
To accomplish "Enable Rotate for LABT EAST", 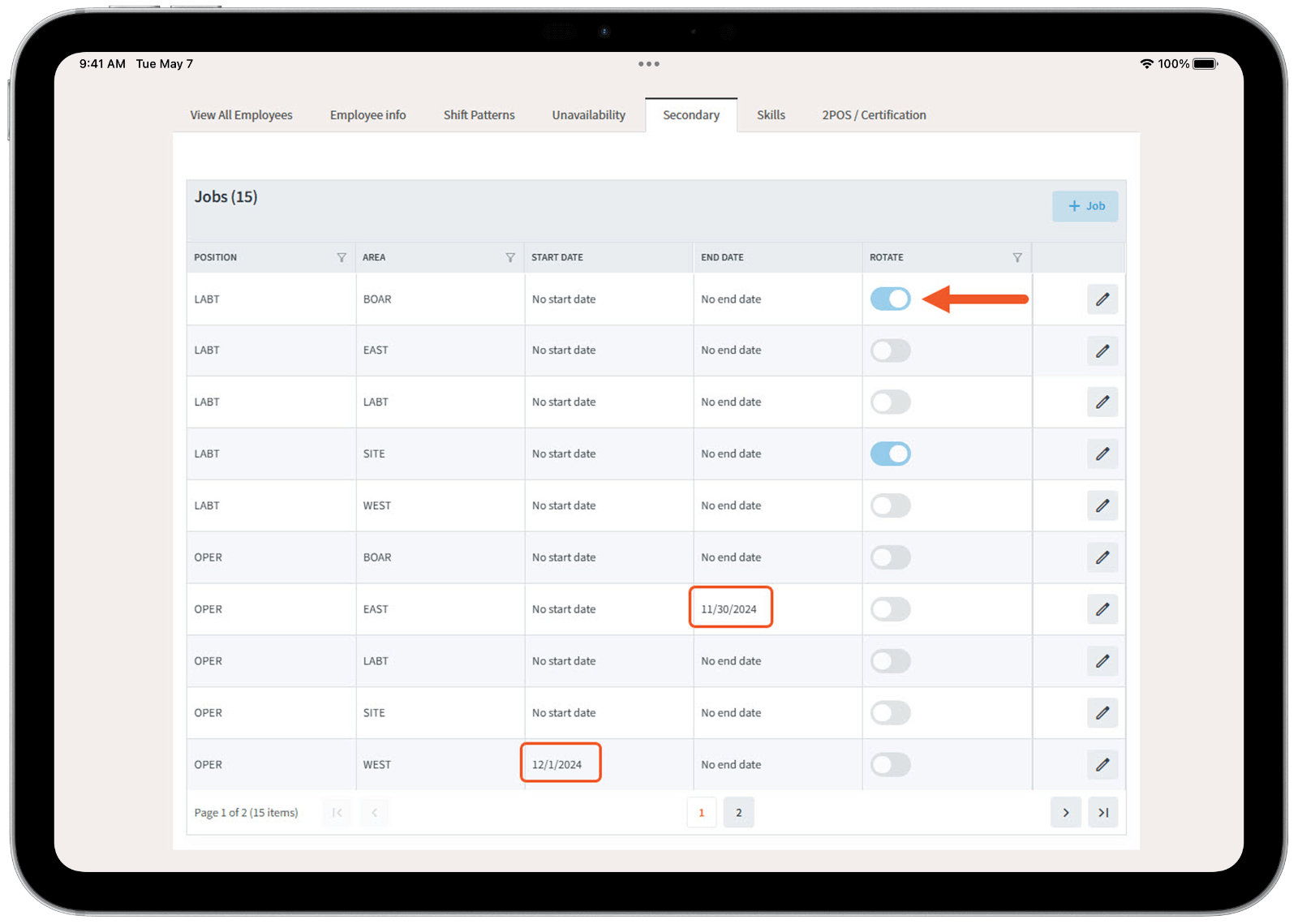I will (891, 351).
